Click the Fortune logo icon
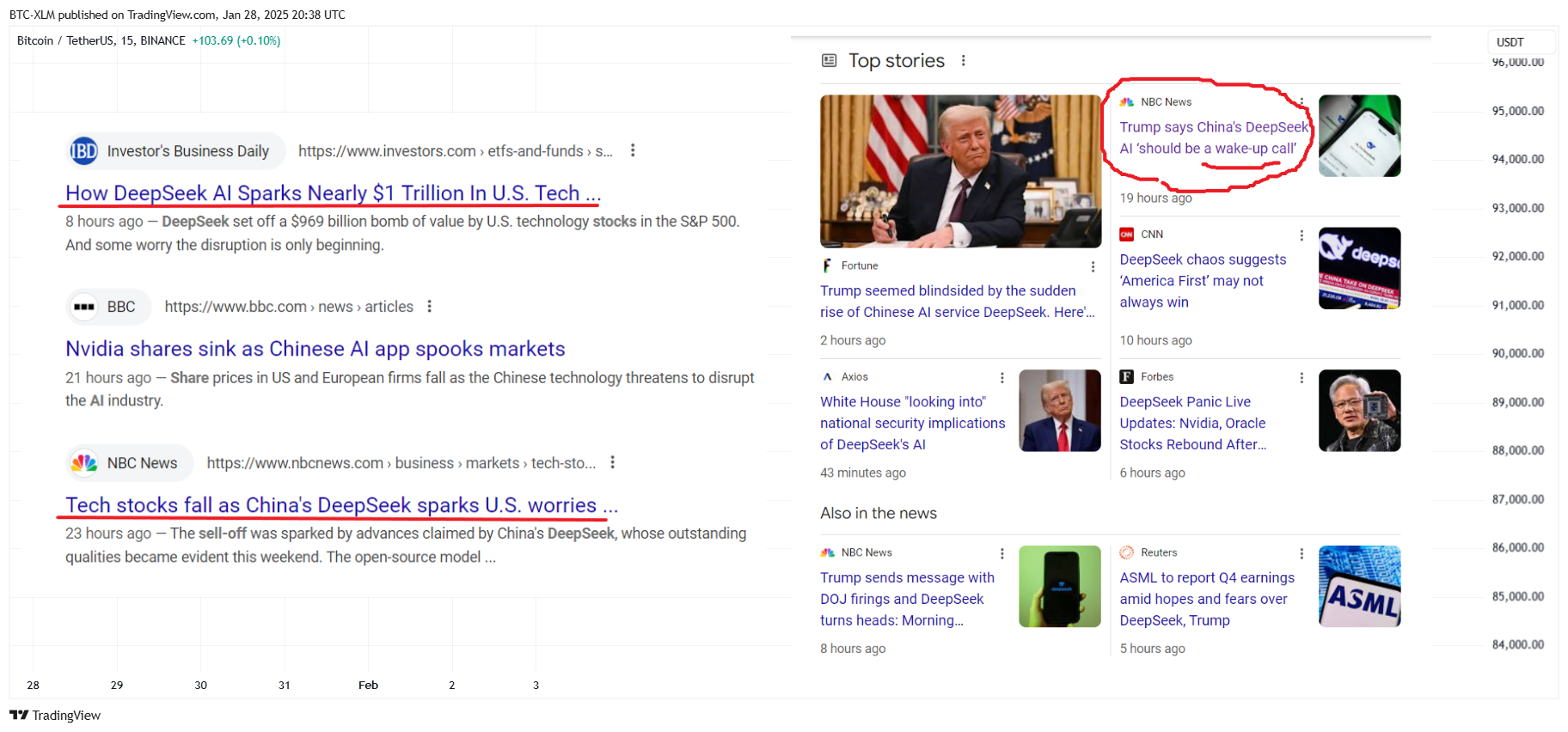 tap(827, 265)
